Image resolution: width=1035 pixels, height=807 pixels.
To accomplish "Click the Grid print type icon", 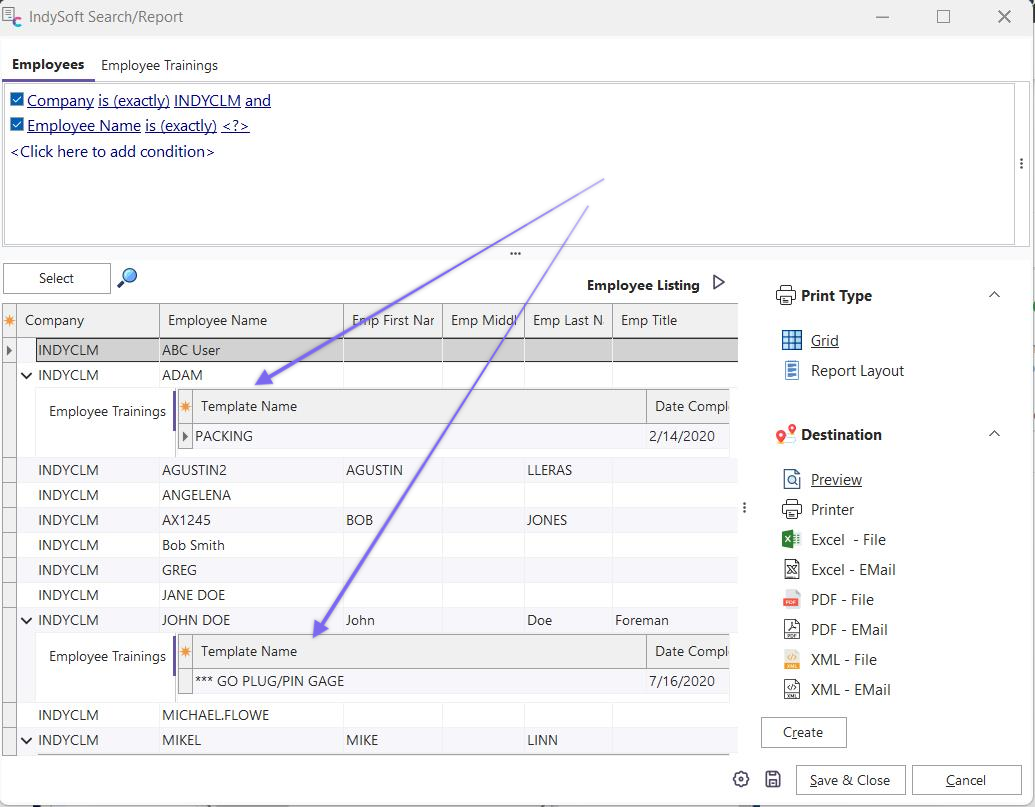I will pos(791,340).
